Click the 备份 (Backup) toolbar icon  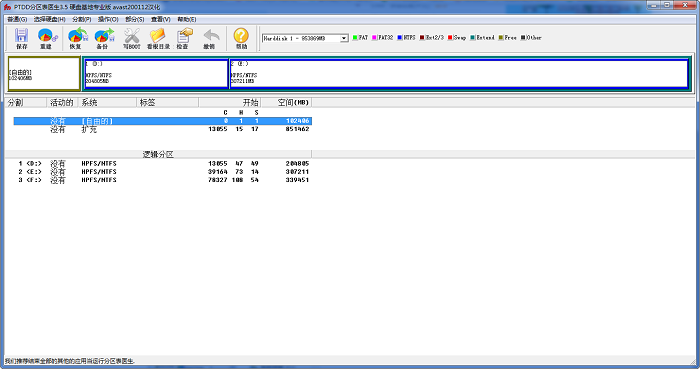point(104,36)
